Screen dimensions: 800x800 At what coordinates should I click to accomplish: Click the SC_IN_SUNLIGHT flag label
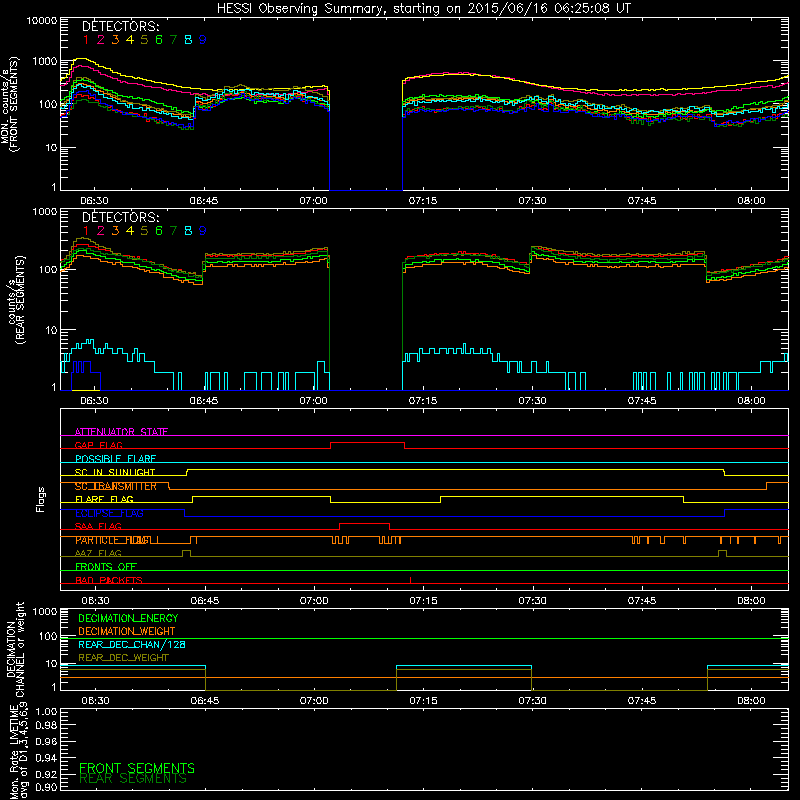115,472
